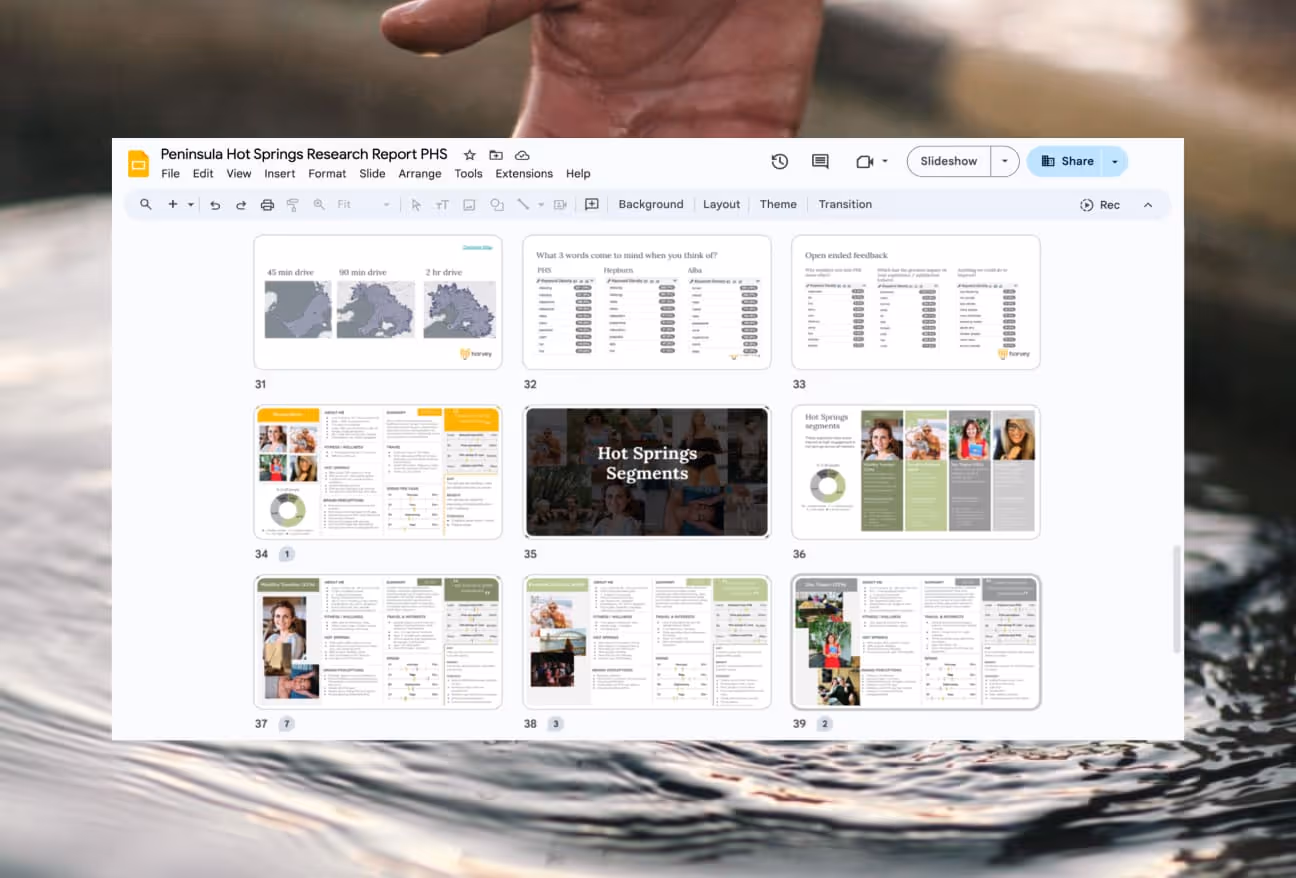Open the Insert menu
Screen dimensions: 1296x878
coord(280,173)
